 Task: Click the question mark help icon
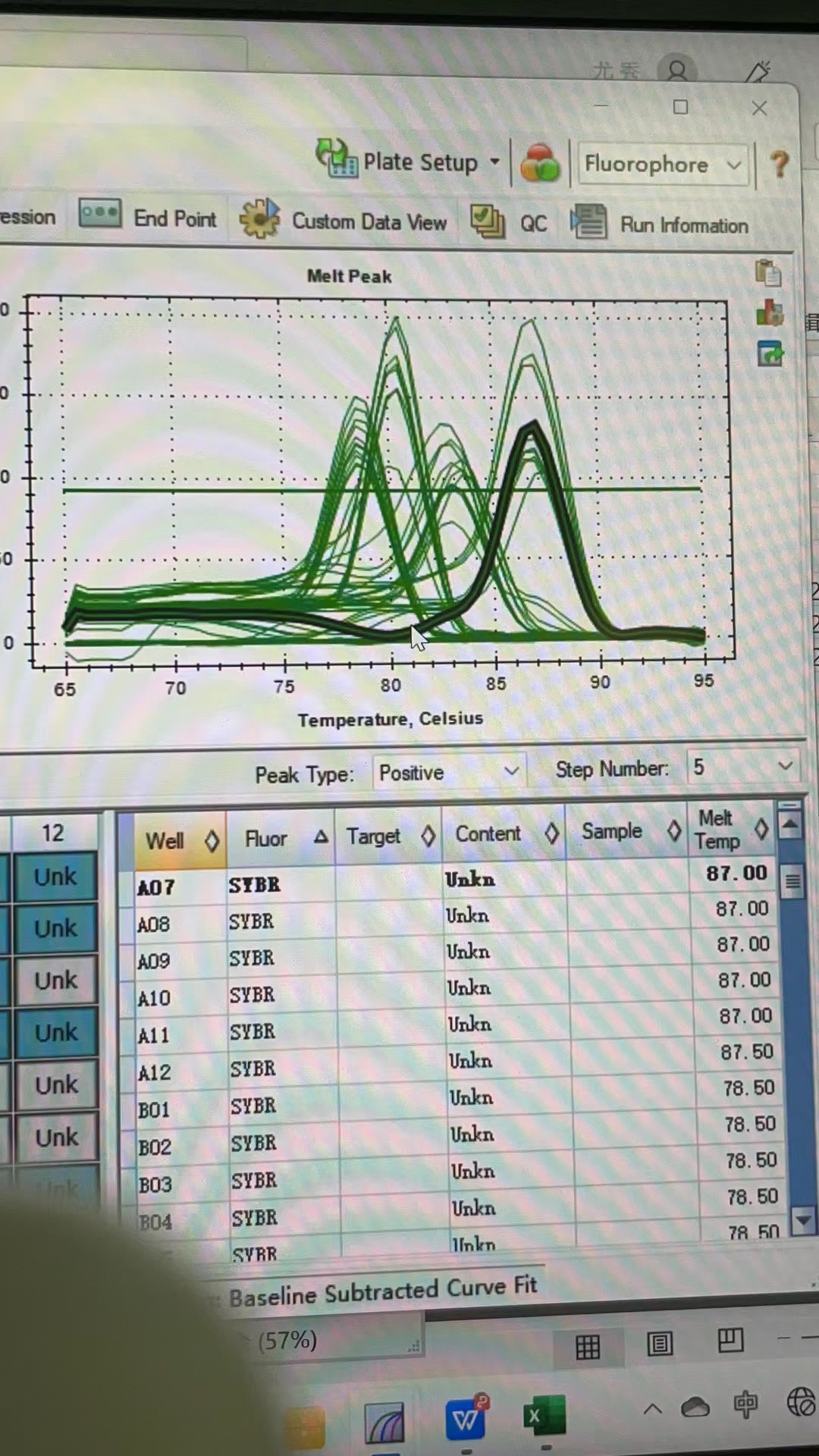coord(780,164)
